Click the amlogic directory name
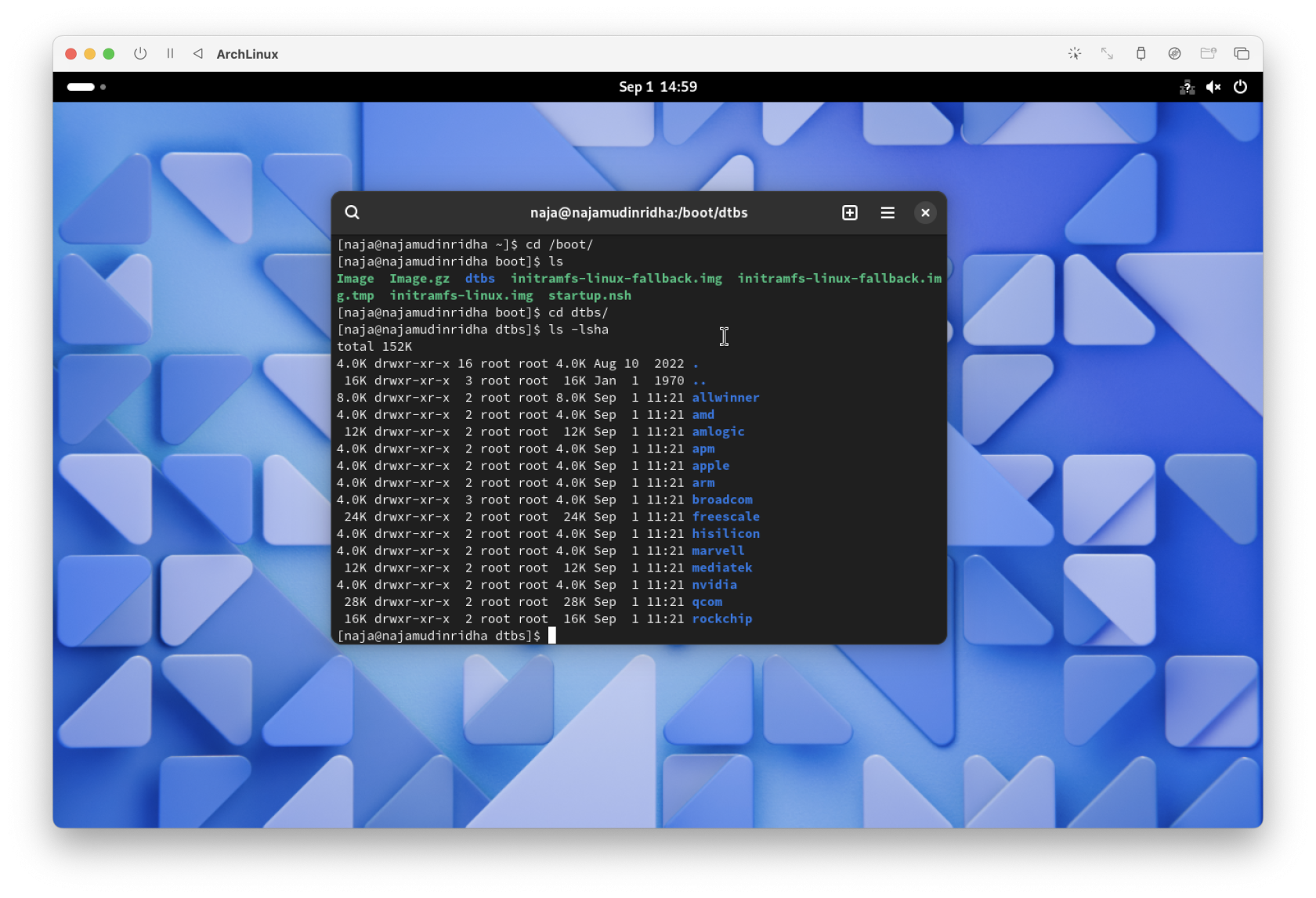 [718, 432]
